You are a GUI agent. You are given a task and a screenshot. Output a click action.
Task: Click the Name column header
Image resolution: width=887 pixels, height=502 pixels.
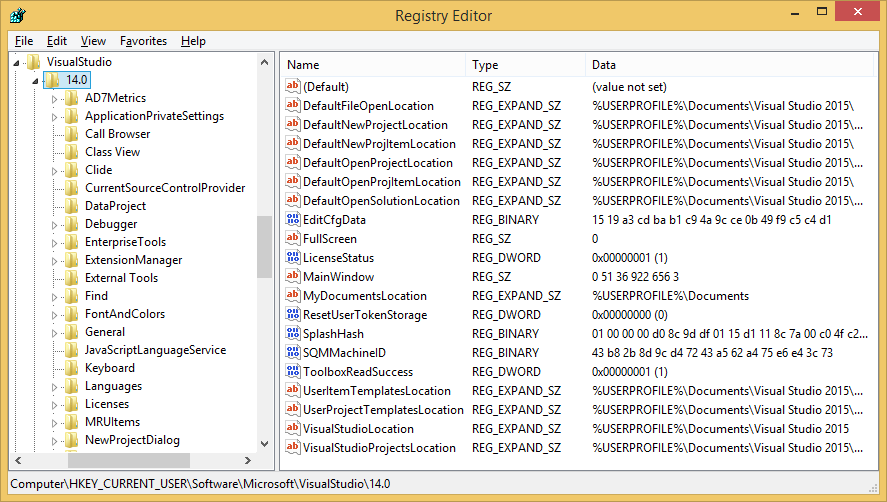373,65
